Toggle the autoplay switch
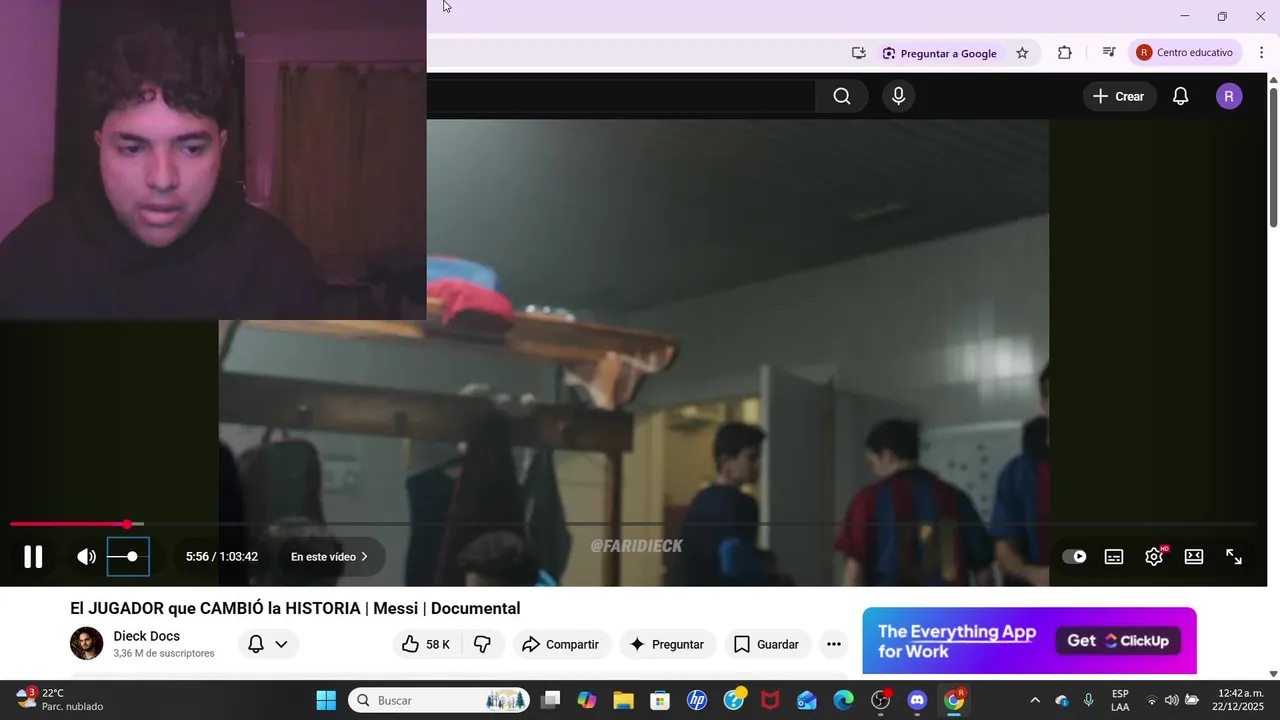1280x720 pixels. click(1074, 557)
